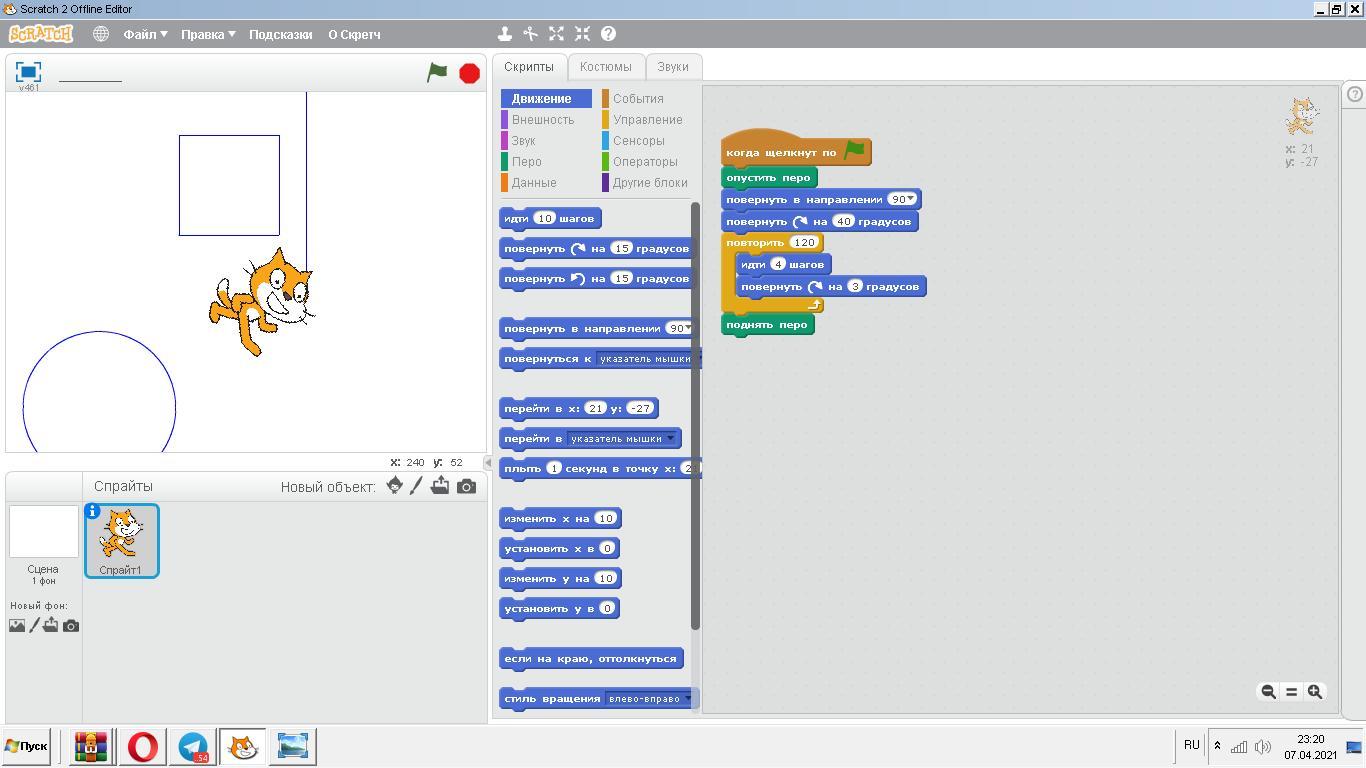Expand direction dropdown in palette block
Image resolution: width=1366 pixels, height=768 pixels.
[x=686, y=329]
